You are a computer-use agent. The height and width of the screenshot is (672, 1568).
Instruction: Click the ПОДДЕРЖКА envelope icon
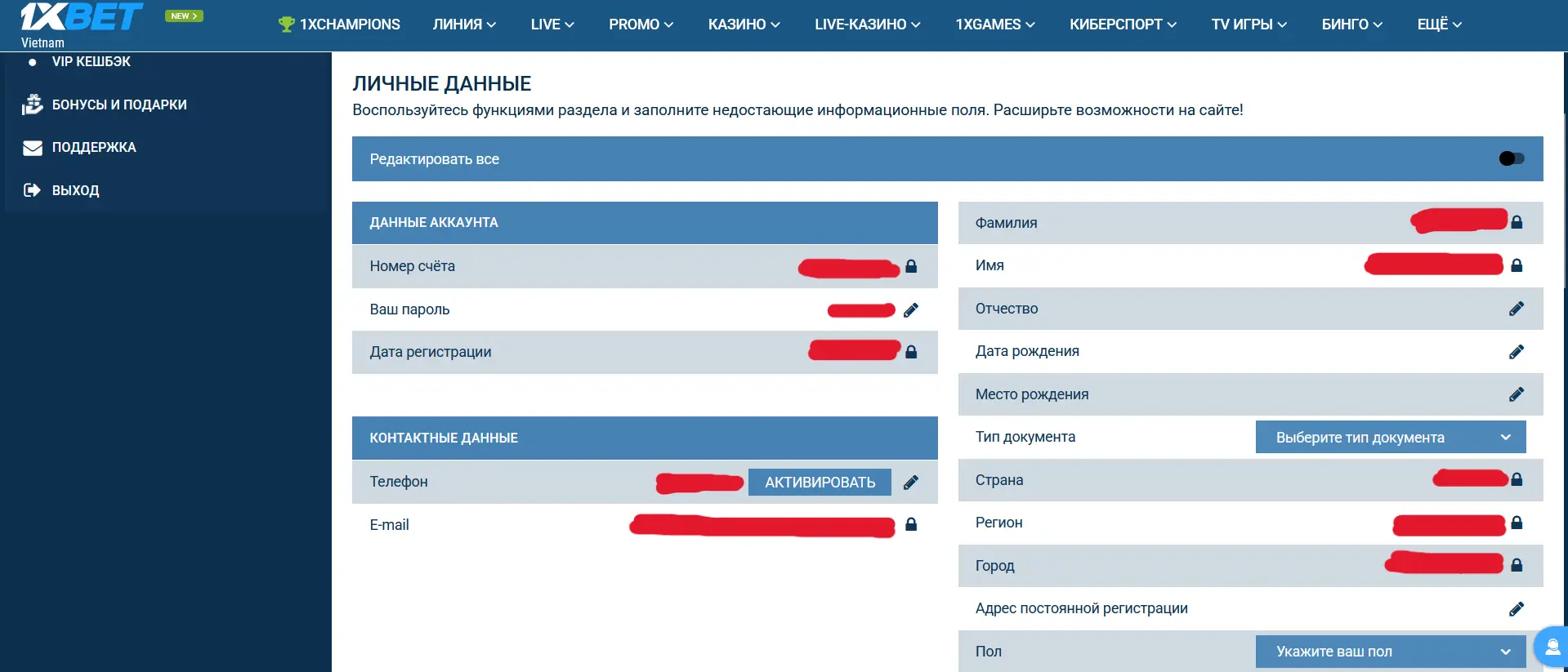click(33, 148)
